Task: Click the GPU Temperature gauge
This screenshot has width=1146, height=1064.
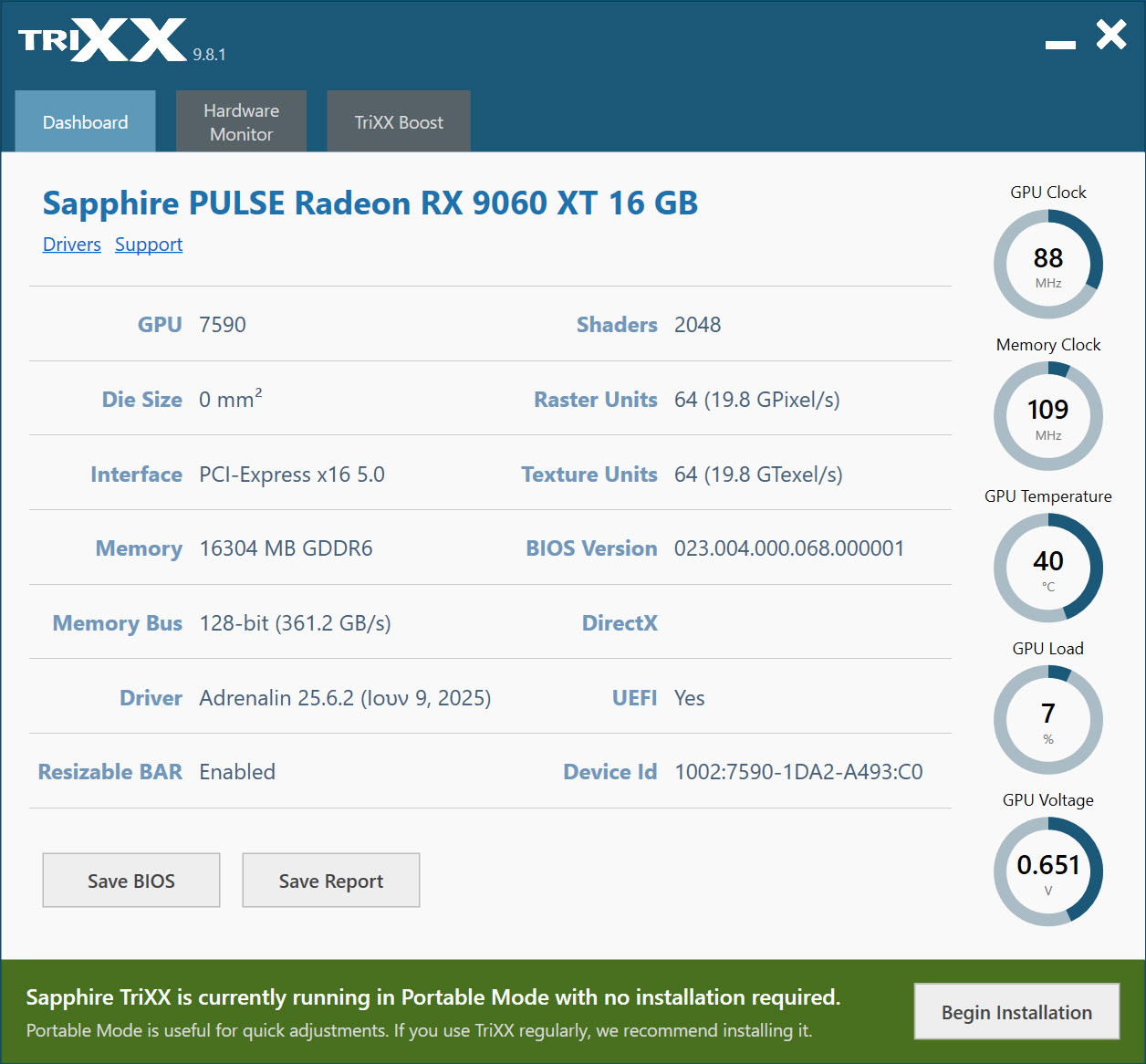Action: pos(1047,568)
